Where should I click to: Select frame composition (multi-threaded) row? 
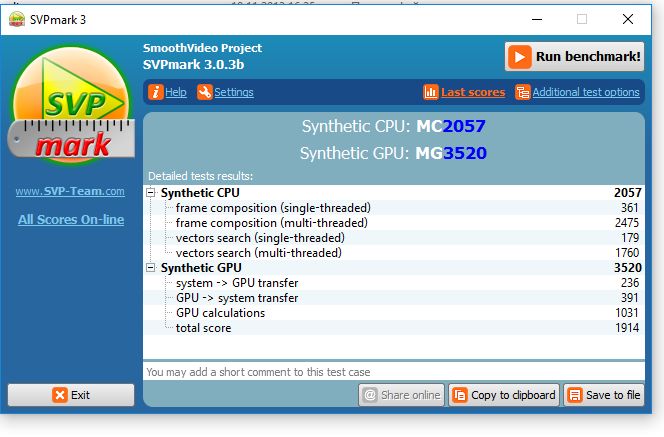394,223
